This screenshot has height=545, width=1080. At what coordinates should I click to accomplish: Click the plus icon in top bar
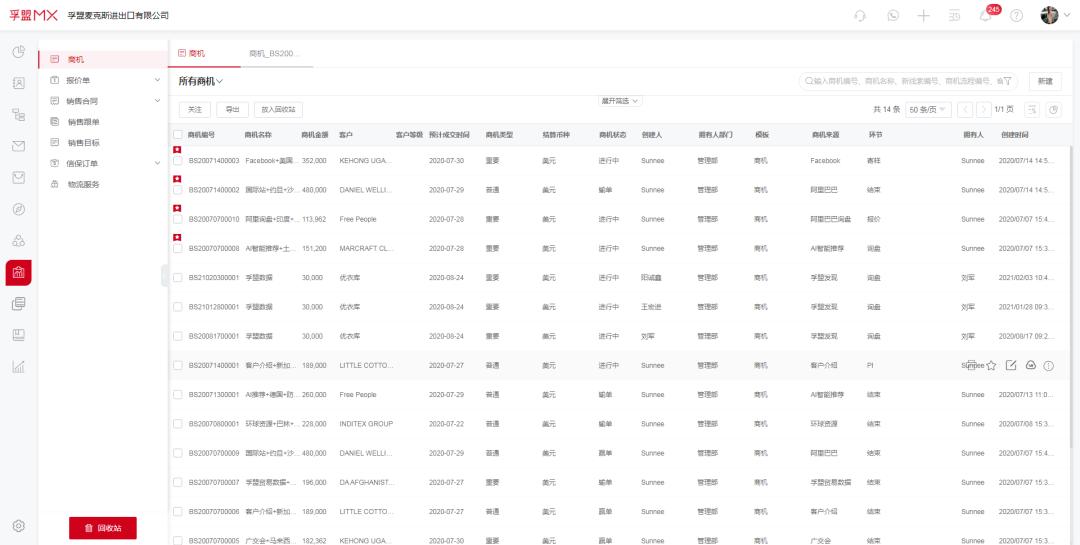tap(923, 16)
